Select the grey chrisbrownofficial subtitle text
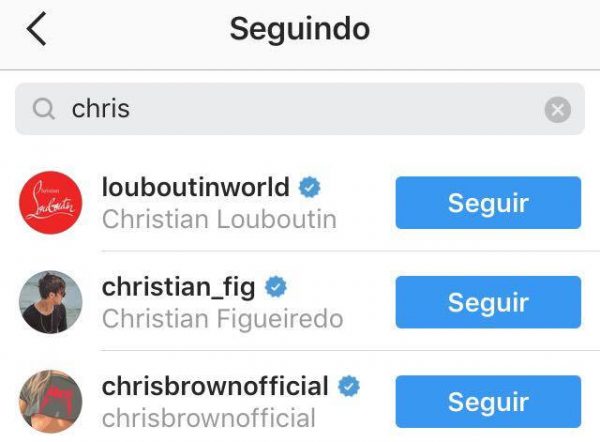The height and width of the screenshot is (442, 600). point(209,418)
